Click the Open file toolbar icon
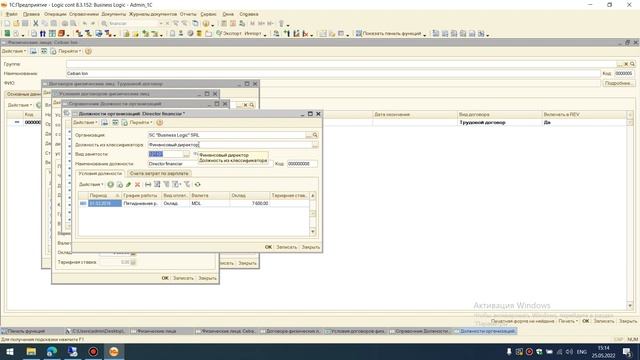 pos(16,24)
